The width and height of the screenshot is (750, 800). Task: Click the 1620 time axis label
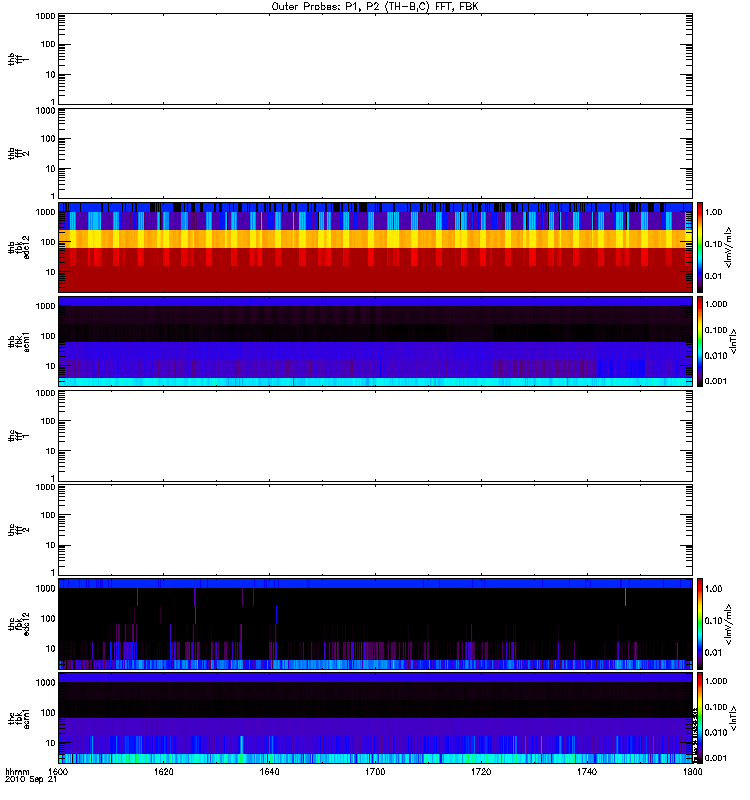(164, 771)
